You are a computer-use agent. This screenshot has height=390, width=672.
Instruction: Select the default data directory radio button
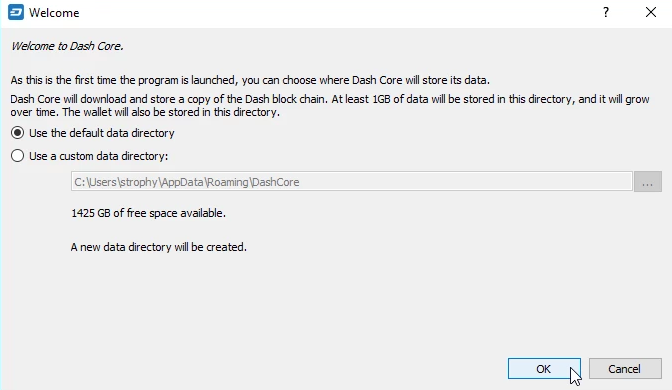click(18, 133)
